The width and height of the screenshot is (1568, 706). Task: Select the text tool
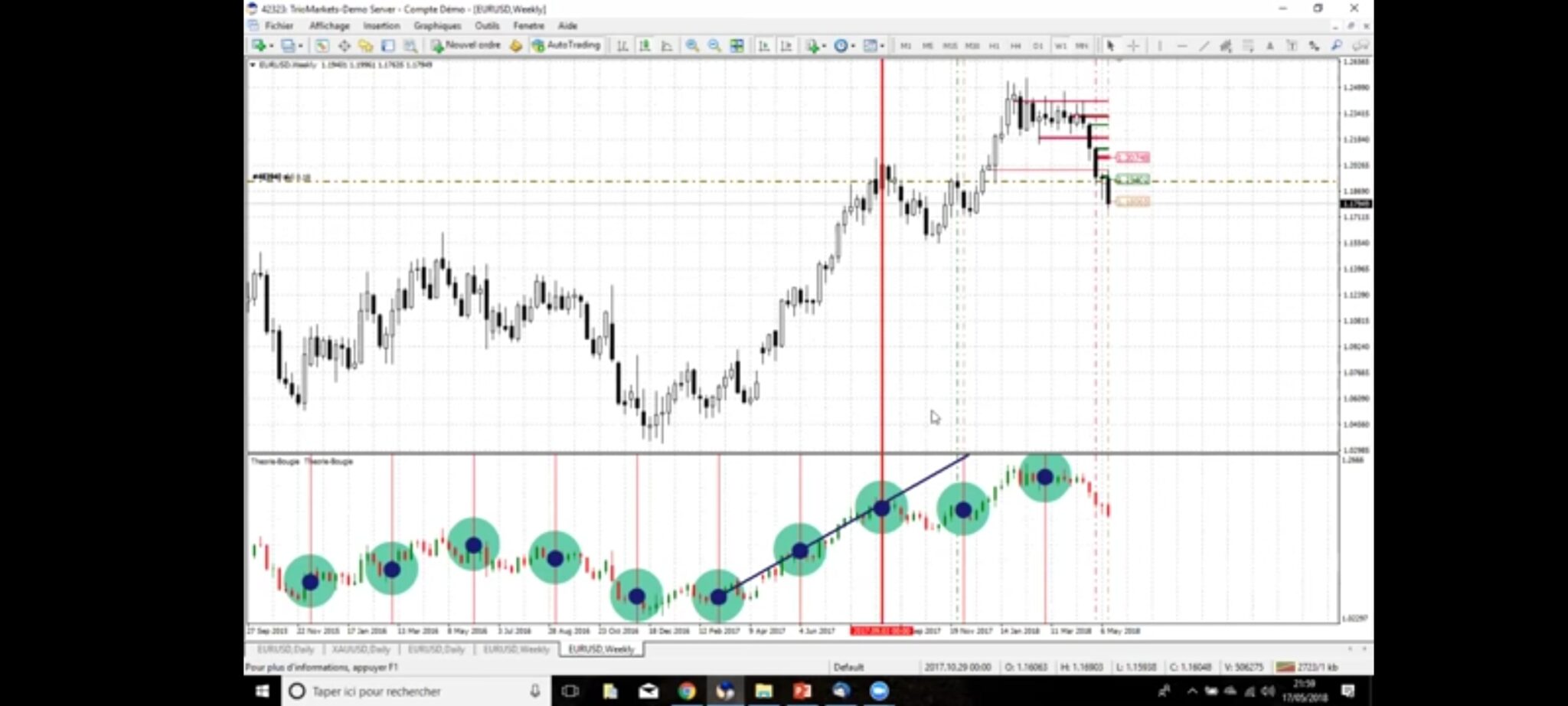(x=1269, y=46)
